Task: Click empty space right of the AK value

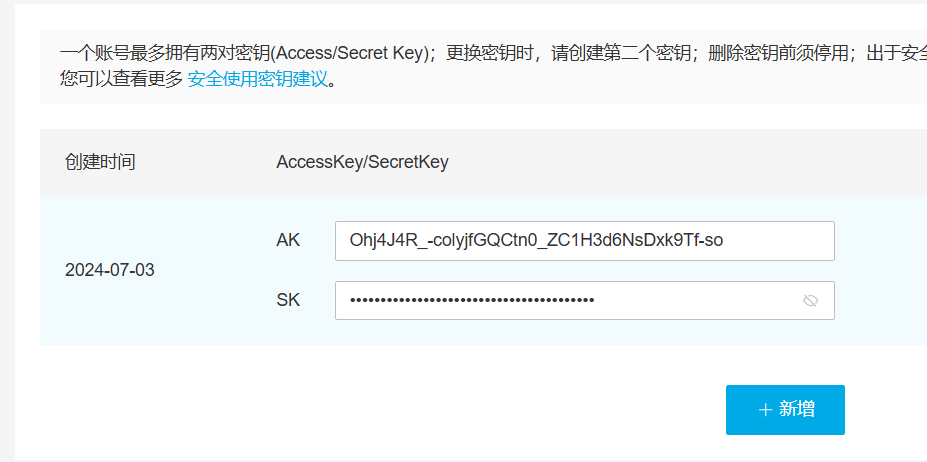Action: [x=777, y=241]
